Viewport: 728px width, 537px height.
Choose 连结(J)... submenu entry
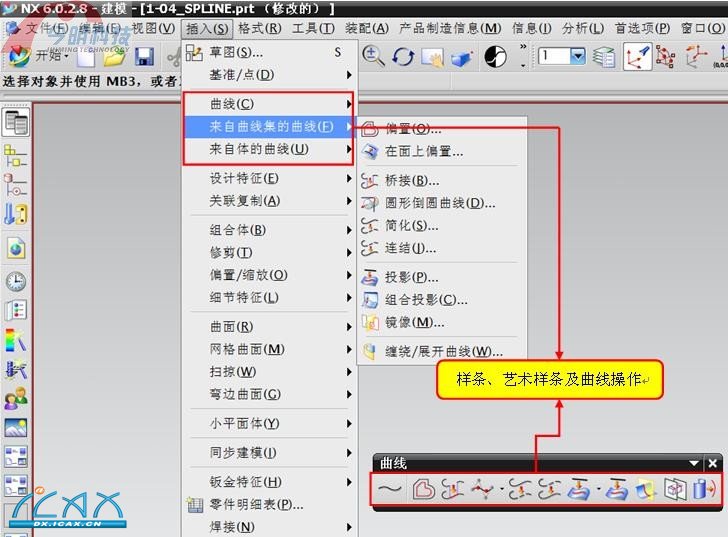pos(441,248)
